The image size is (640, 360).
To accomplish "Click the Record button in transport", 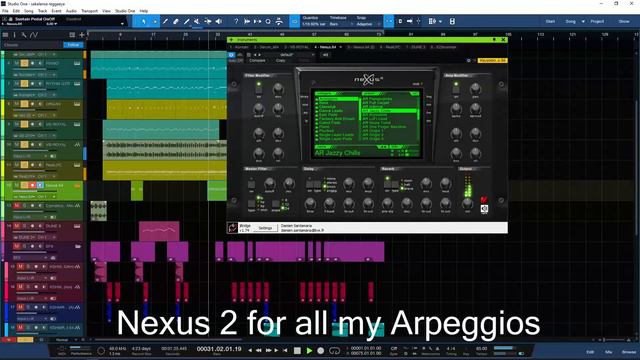I will tap(321, 351).
